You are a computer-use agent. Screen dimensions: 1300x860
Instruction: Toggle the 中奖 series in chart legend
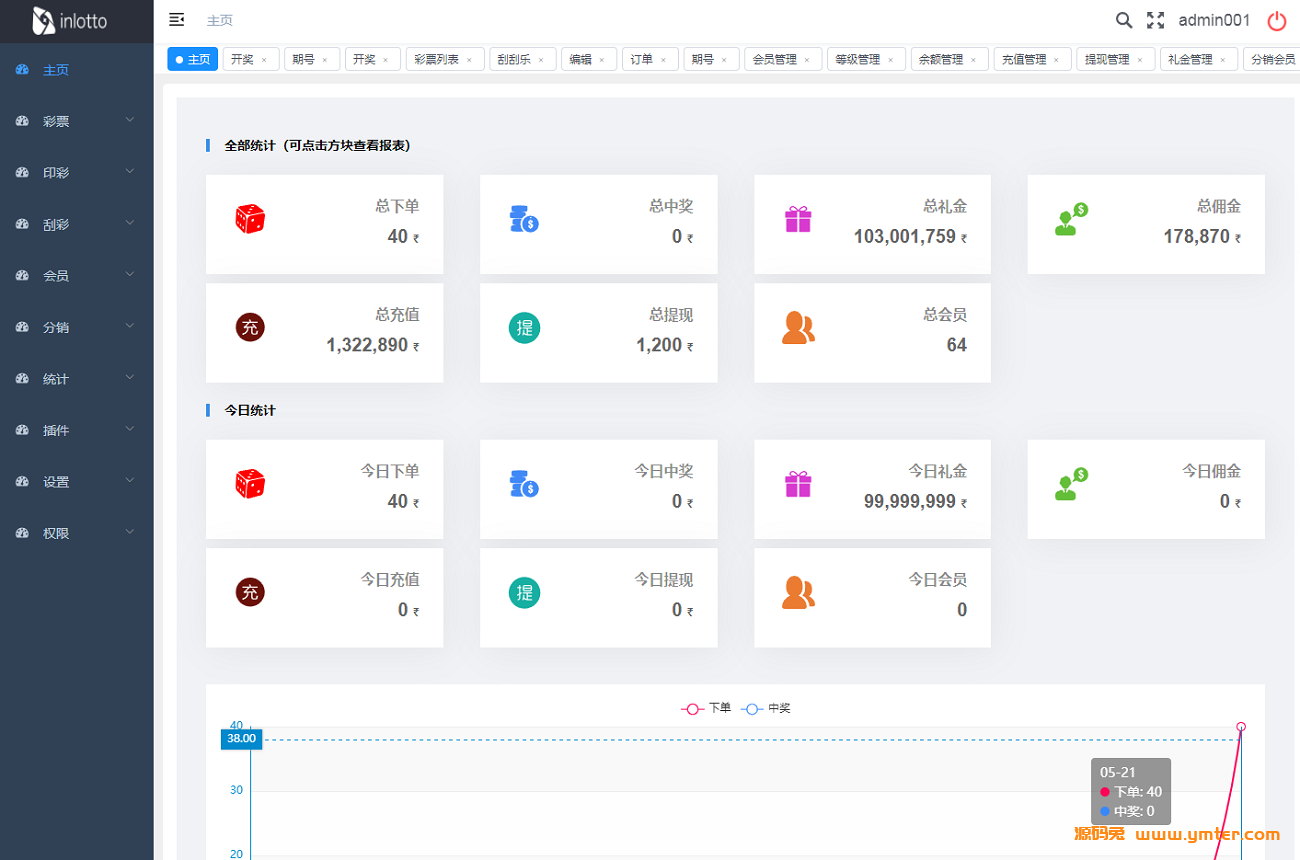point(766,708)
